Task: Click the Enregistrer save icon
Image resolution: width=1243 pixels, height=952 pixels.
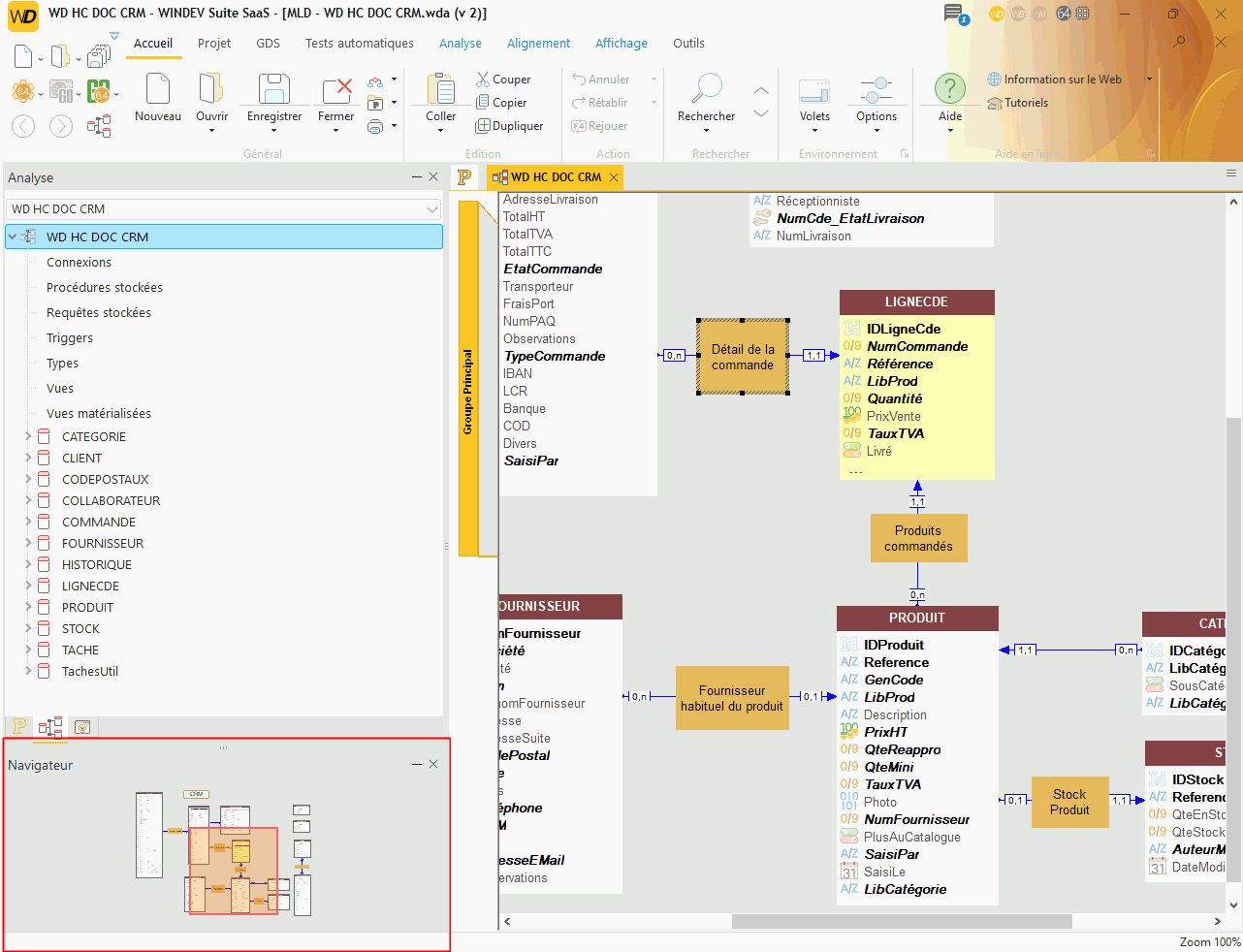Action: coord(274,90)
